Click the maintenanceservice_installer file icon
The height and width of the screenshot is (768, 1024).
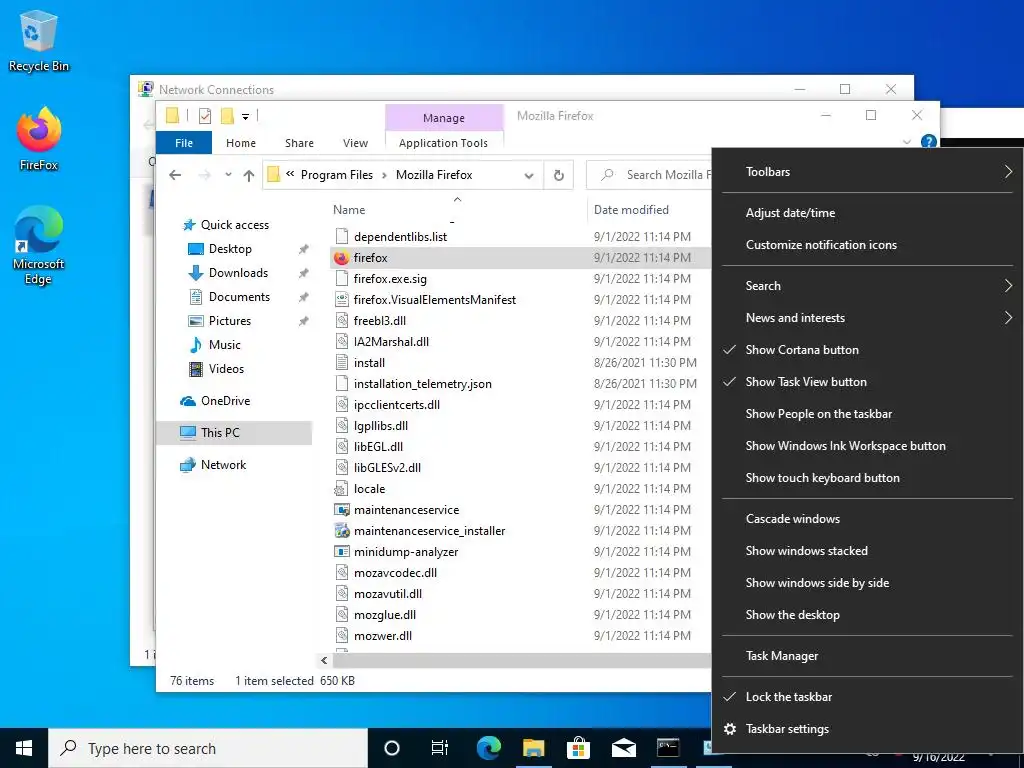342,531
